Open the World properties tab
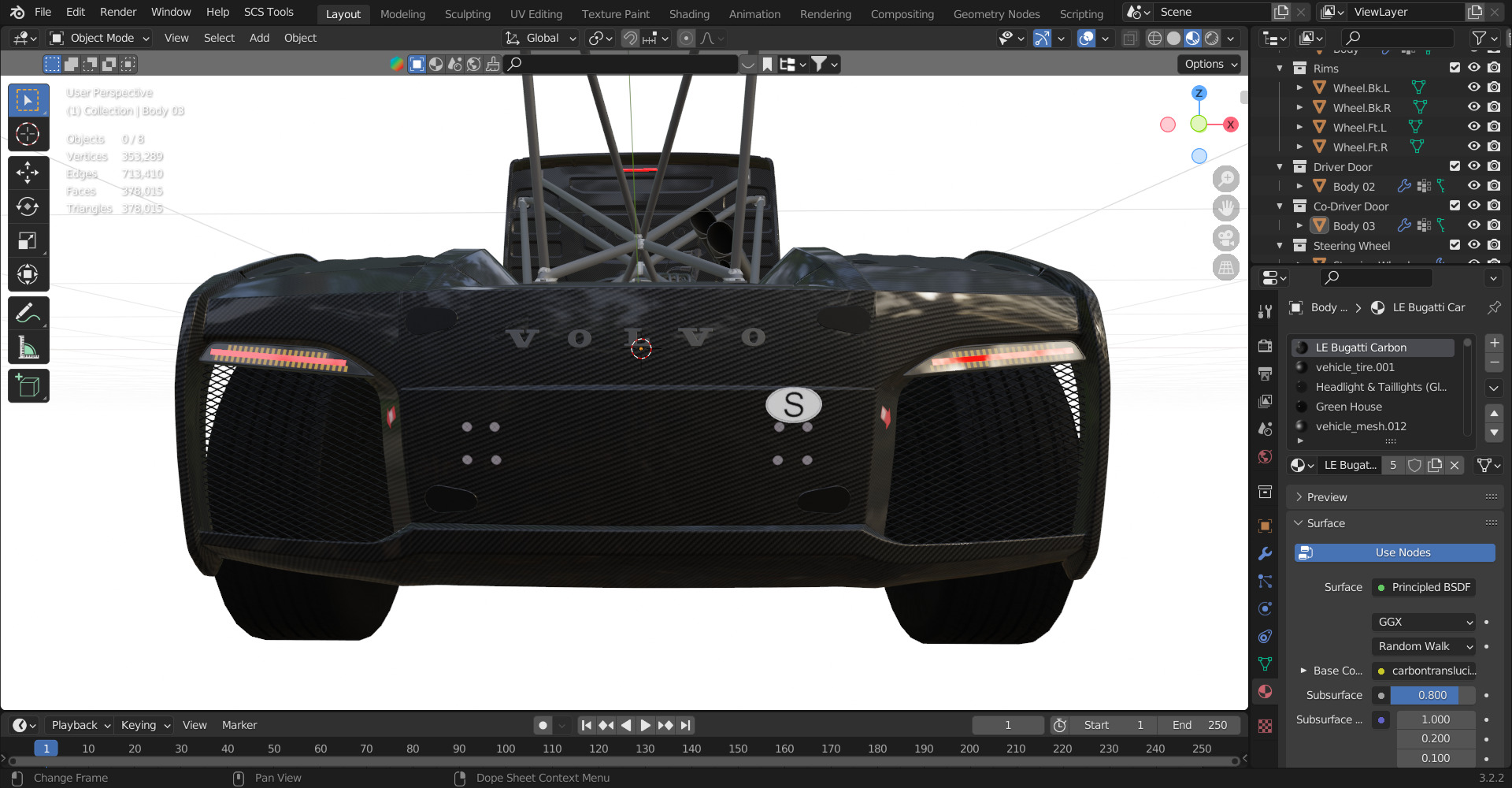This screenshot has height=788, width=1512. [x=1265, y=456]
